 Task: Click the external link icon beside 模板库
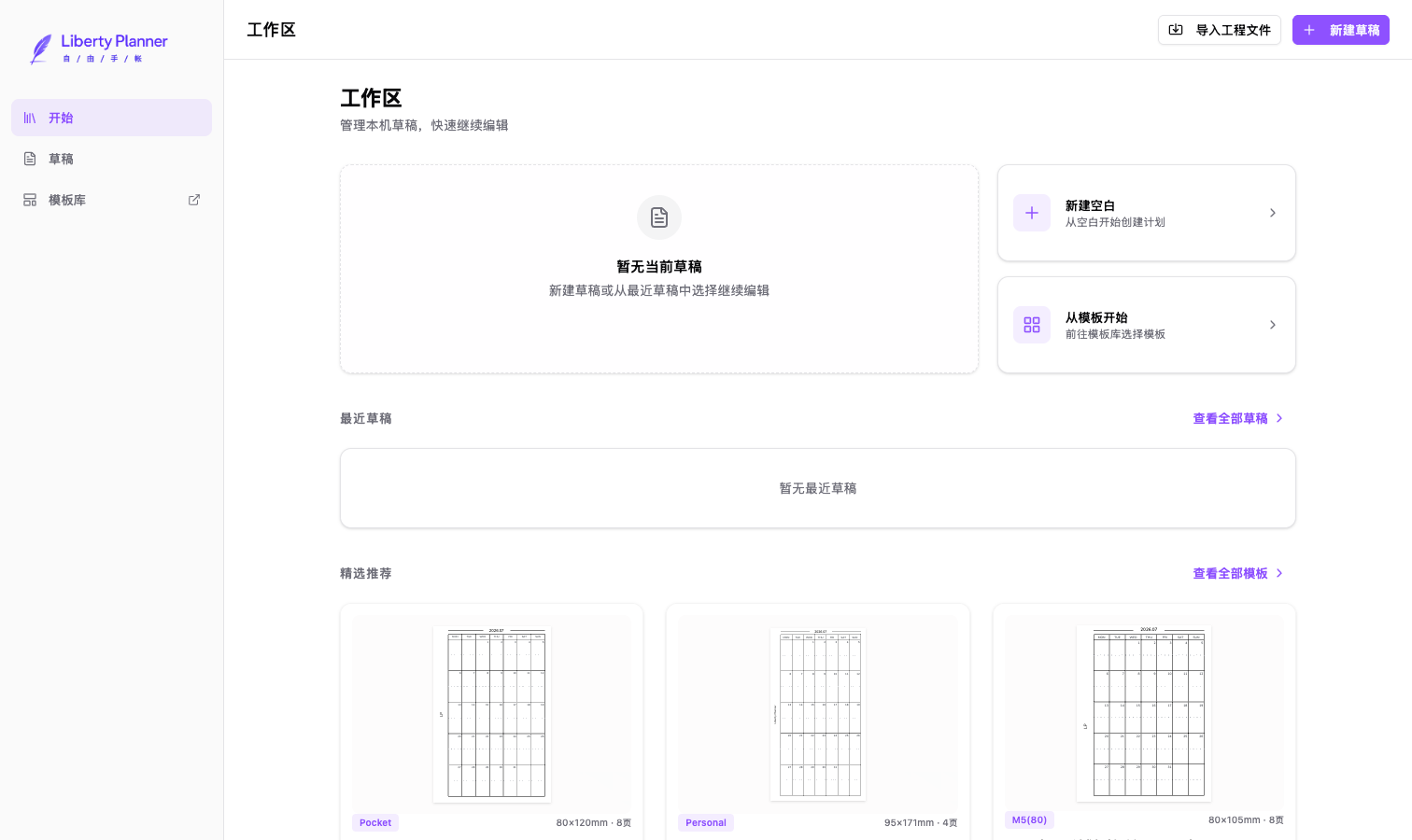coord(194,200)
